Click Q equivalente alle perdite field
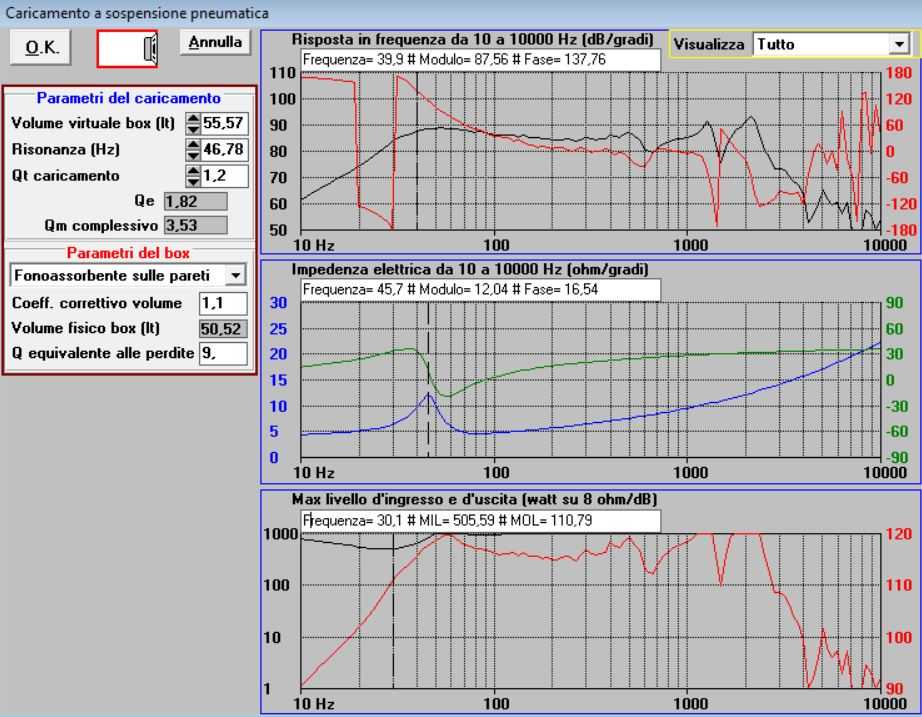922x717 pixels. click(x=223, y=354)
